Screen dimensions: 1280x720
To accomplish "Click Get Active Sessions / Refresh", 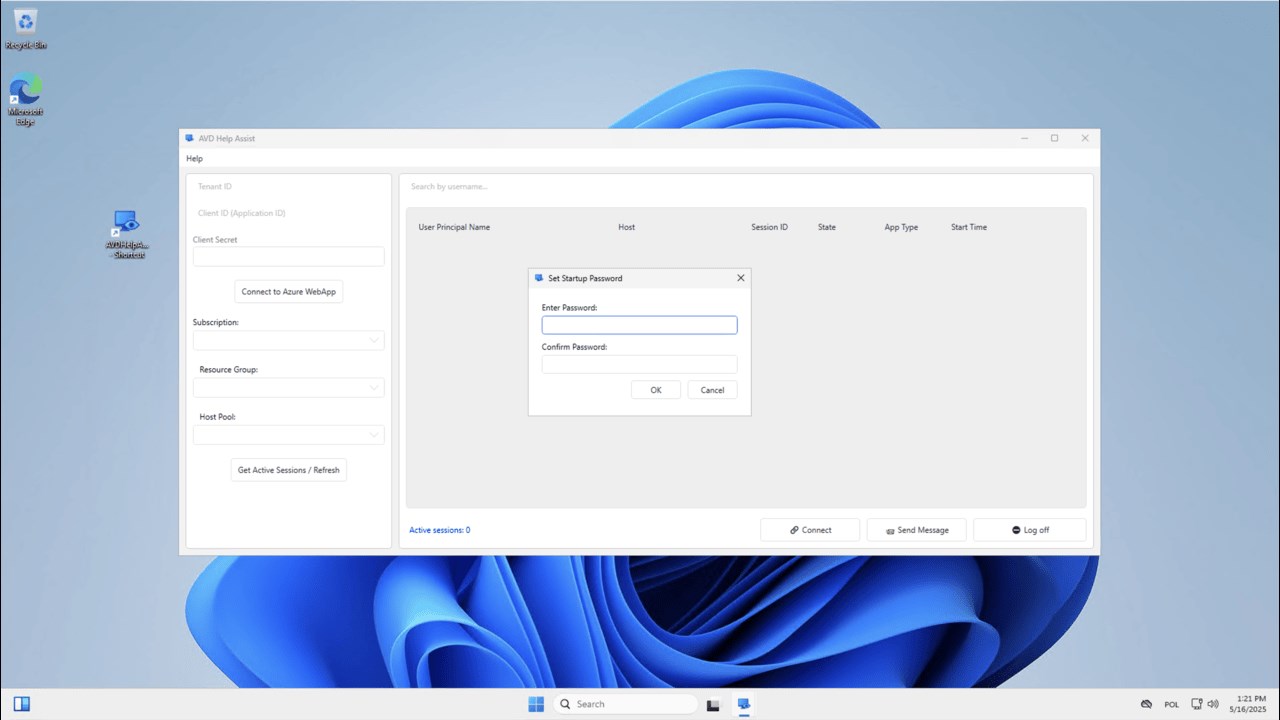I will point(289,470).
